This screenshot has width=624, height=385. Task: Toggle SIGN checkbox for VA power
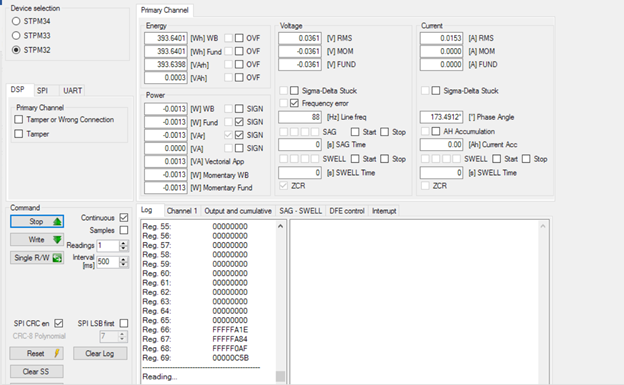239,148
